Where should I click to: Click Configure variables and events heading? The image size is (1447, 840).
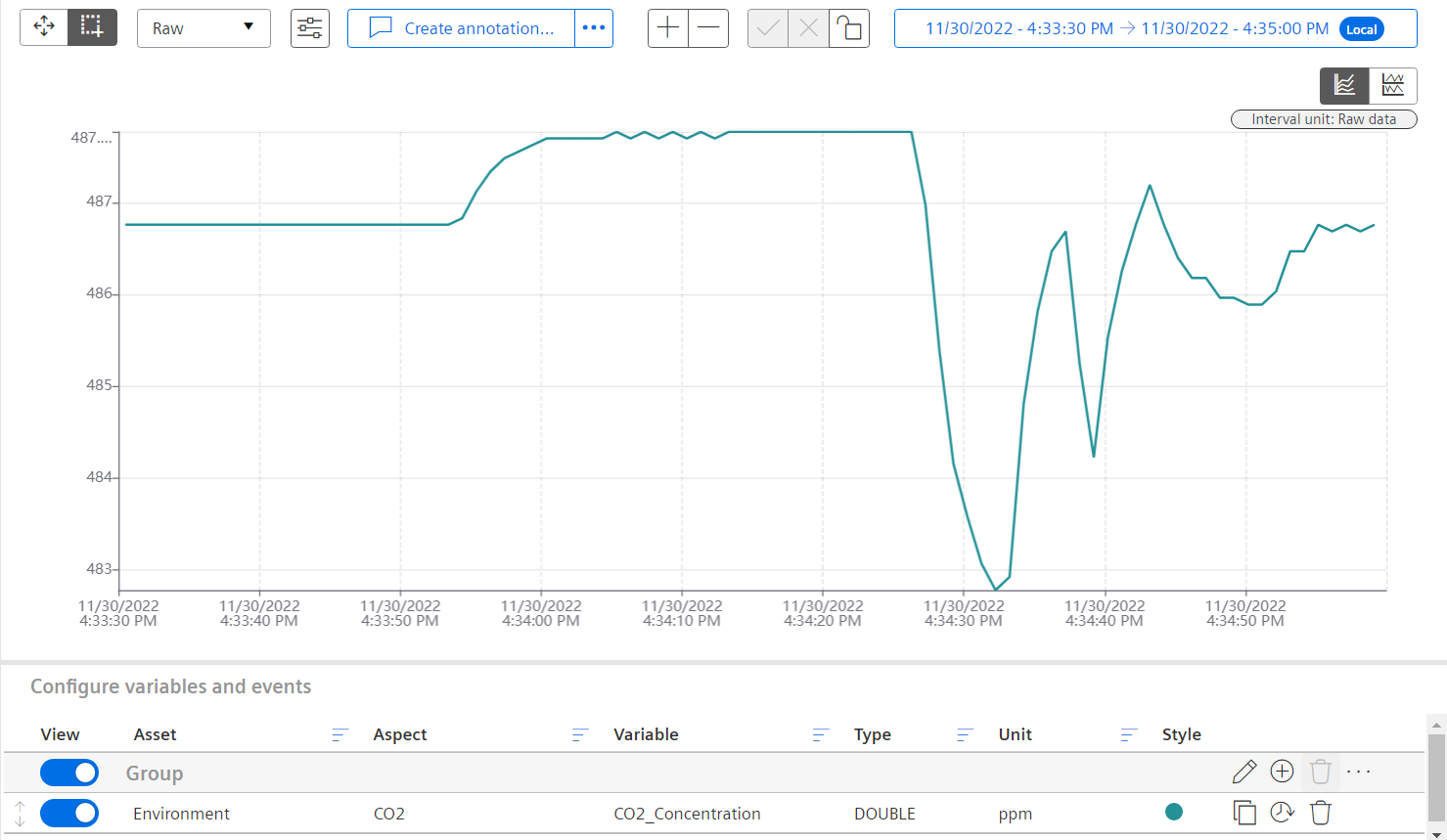coord(171,686)
